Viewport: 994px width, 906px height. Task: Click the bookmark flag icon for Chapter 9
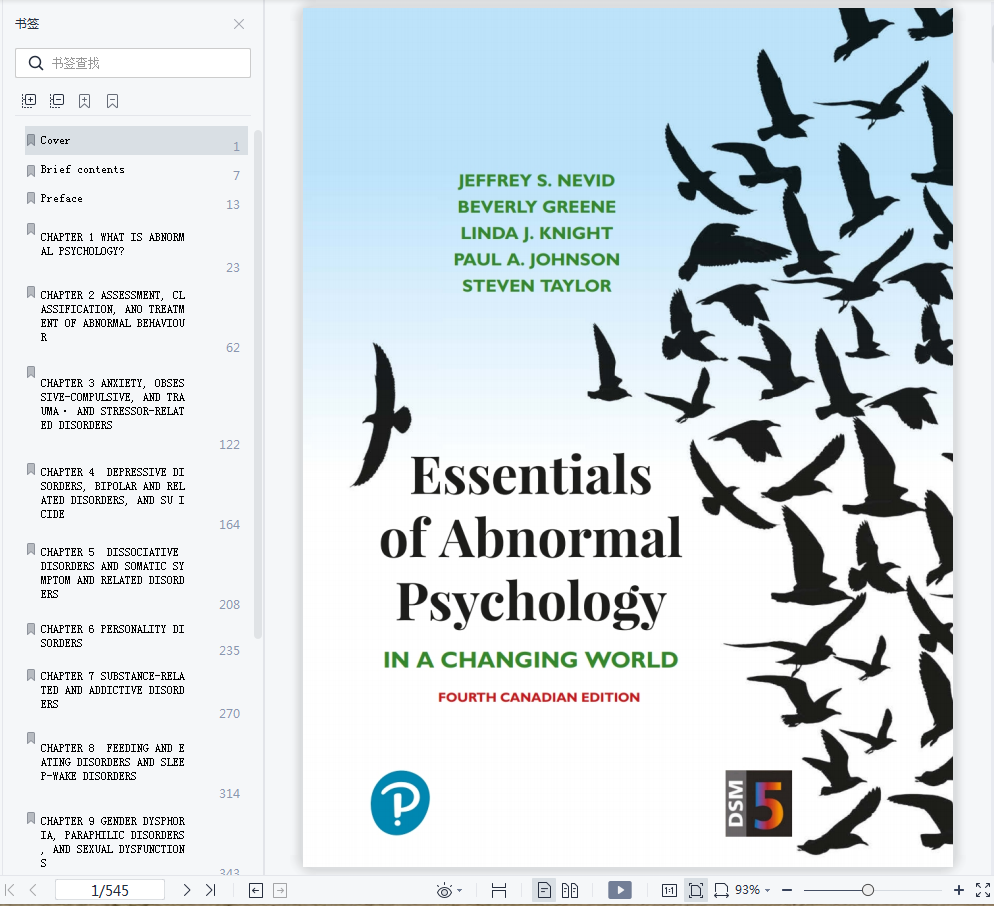tap(30, 818)
